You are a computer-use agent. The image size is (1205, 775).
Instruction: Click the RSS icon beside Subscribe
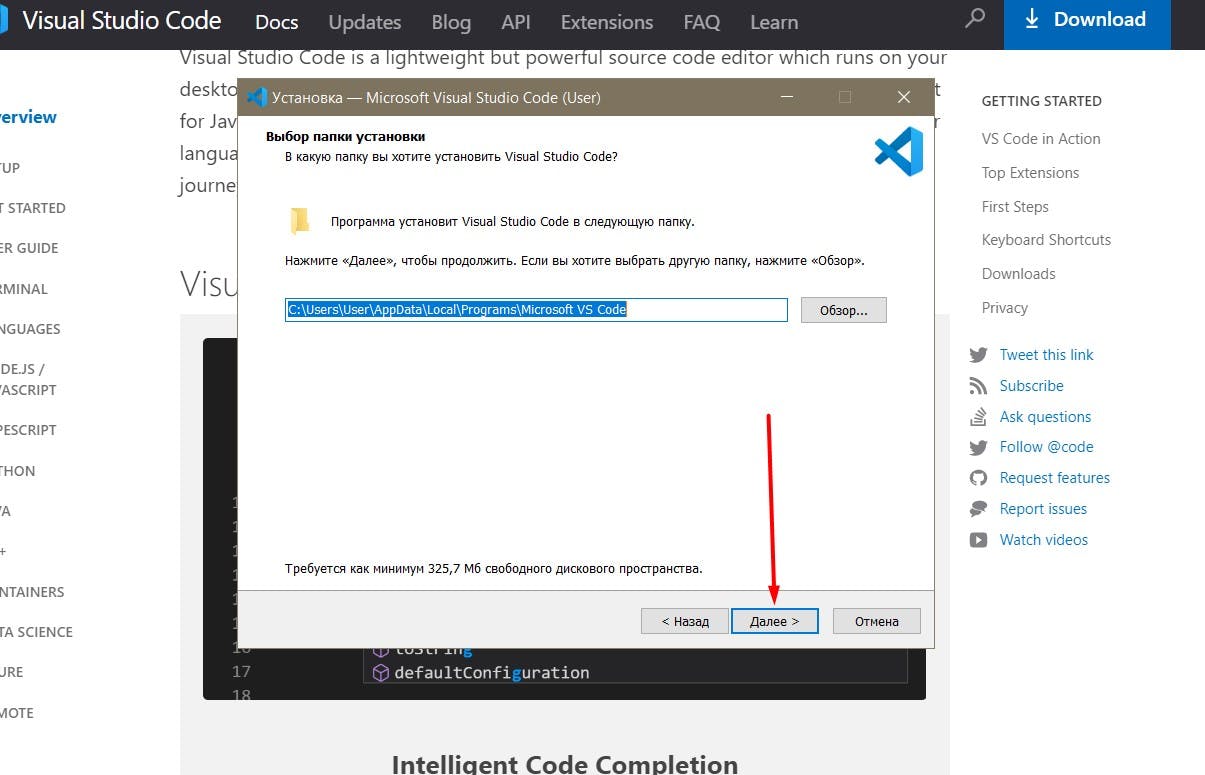[978, 386]
